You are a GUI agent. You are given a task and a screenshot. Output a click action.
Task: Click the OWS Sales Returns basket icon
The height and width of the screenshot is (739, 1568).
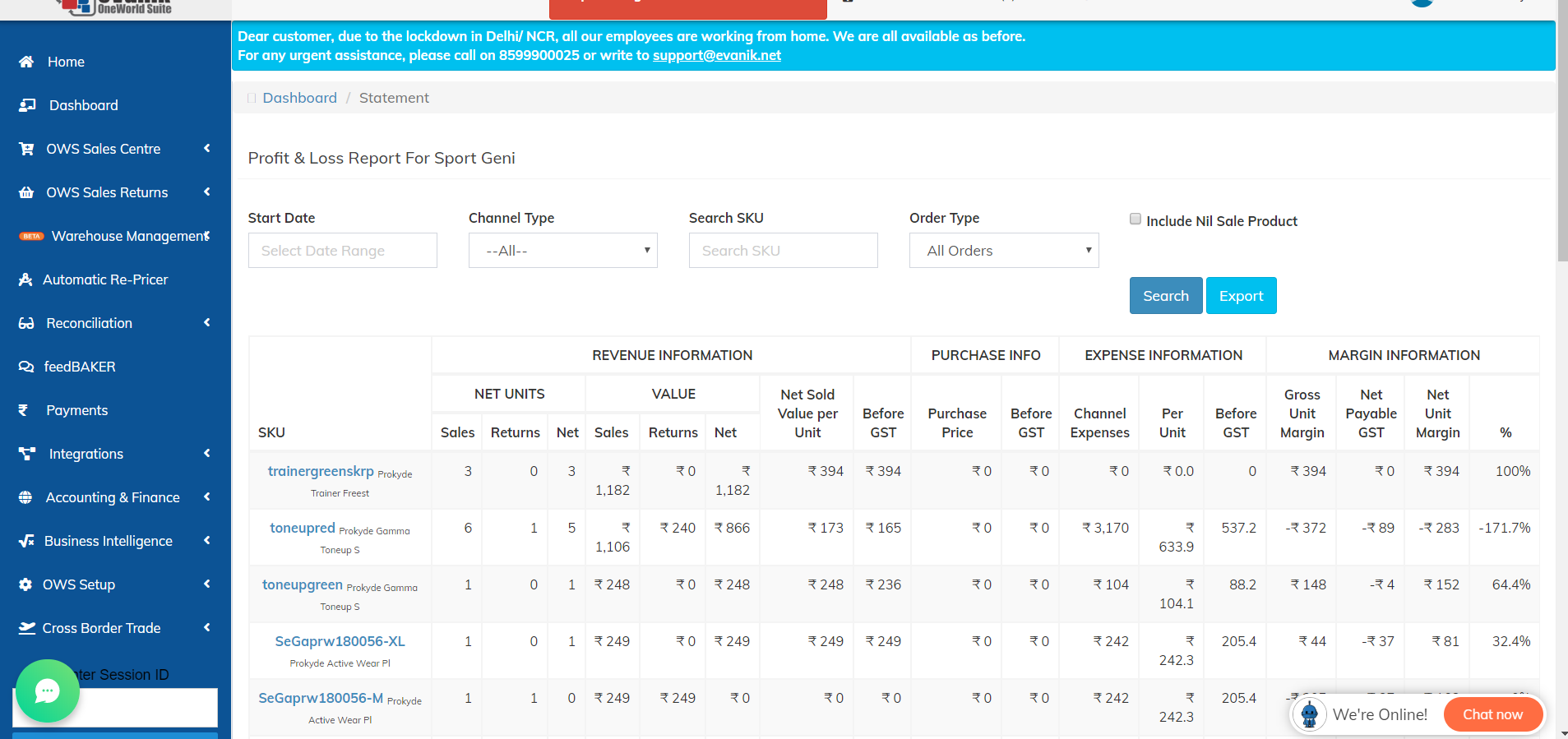tap(26, 192)
